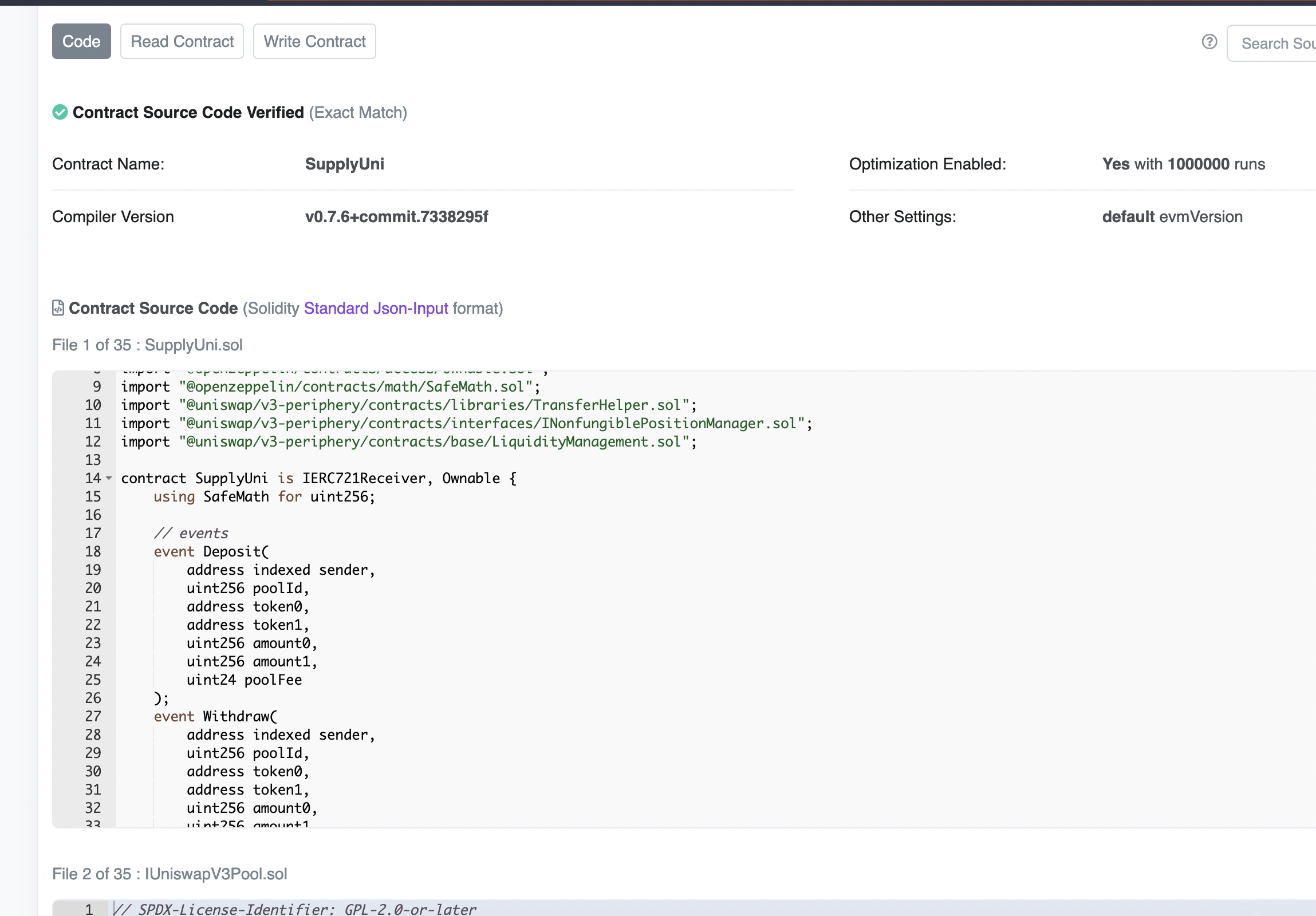Collapse the SupplyUni contract fold arrow
Viewport: 1316px width, 916px height.
(109, 479)
